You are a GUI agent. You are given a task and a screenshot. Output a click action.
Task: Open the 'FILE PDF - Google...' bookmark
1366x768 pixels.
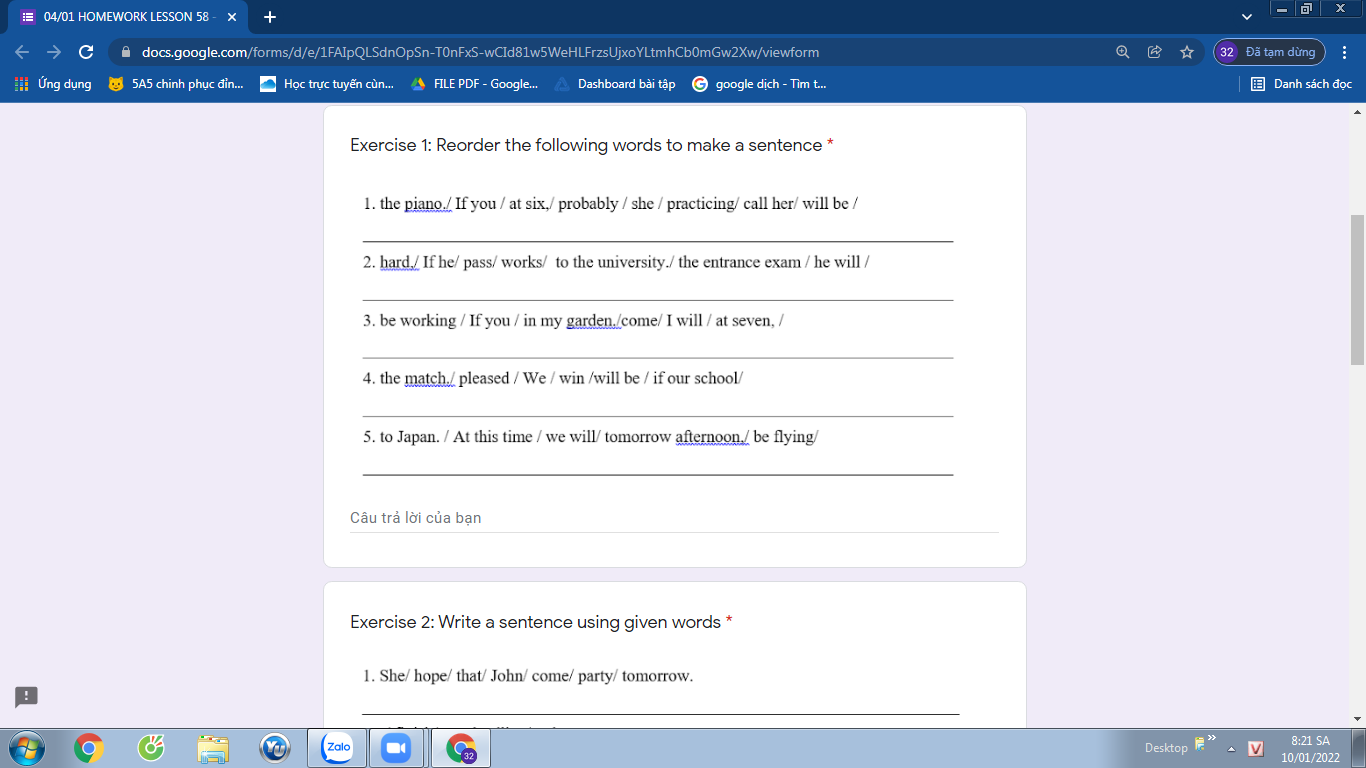[475, 84]
